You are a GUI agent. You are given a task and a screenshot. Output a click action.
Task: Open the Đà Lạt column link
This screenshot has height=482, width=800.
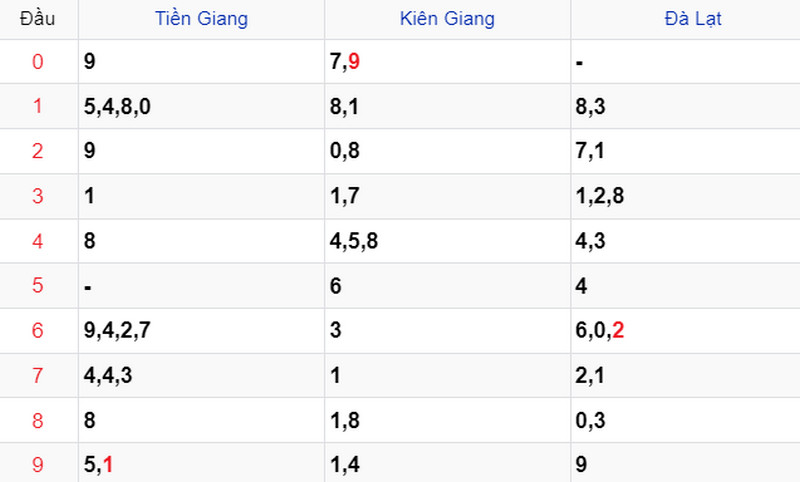tap(693, 19)
